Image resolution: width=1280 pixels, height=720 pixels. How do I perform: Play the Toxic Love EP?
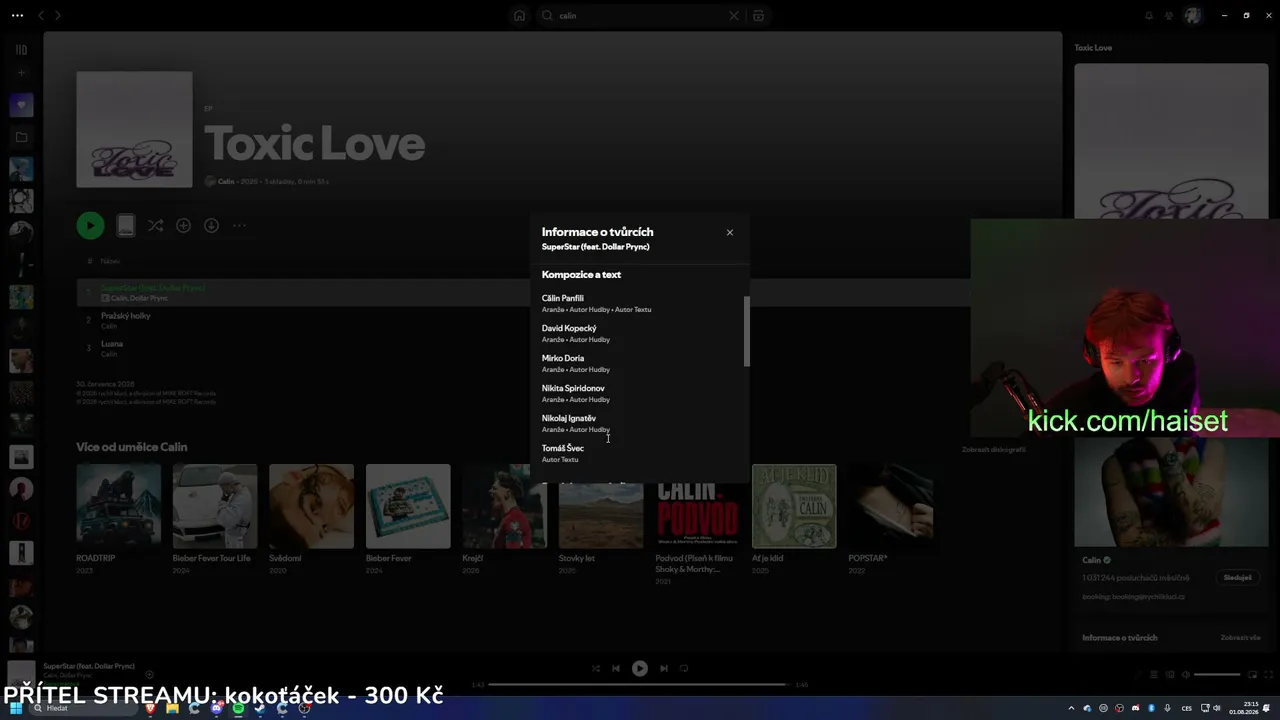pos(90,225)
